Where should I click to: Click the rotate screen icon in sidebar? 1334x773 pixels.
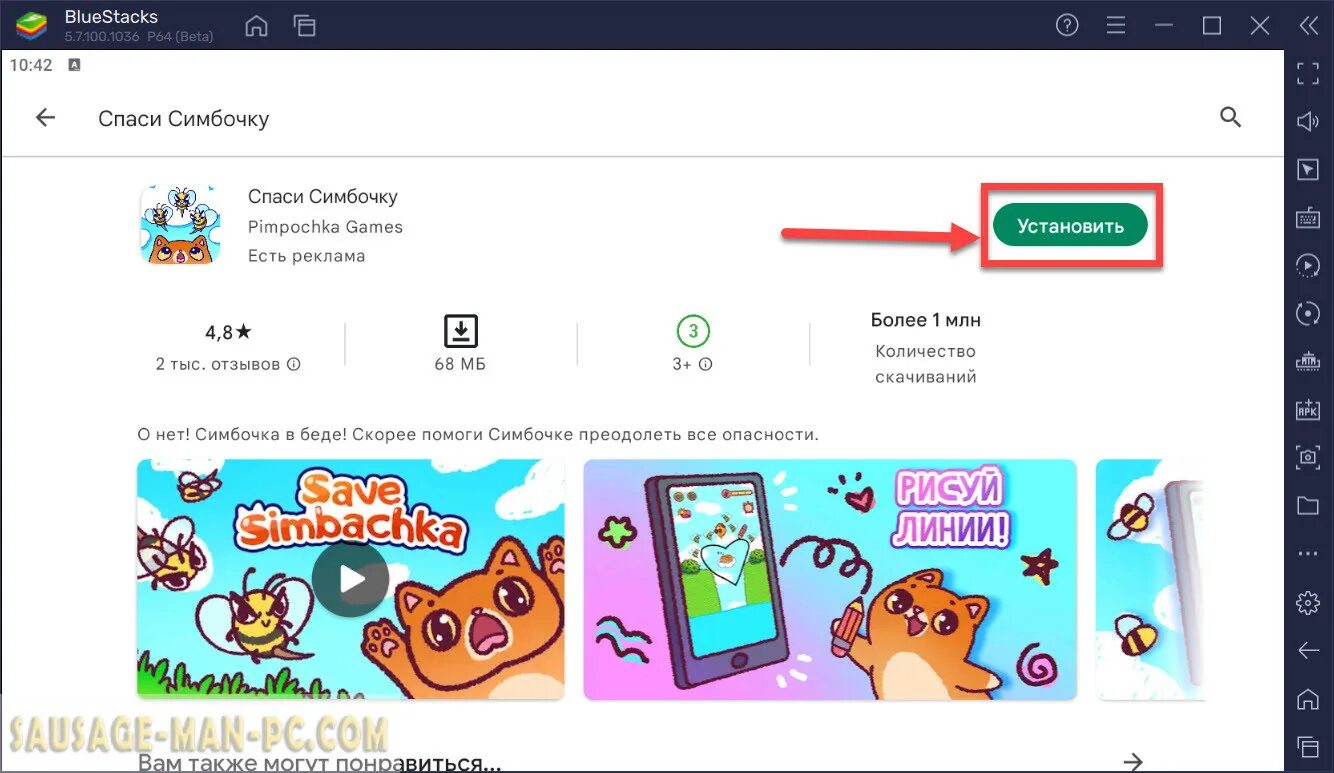pyautogui.click(x=1308, y=313)
